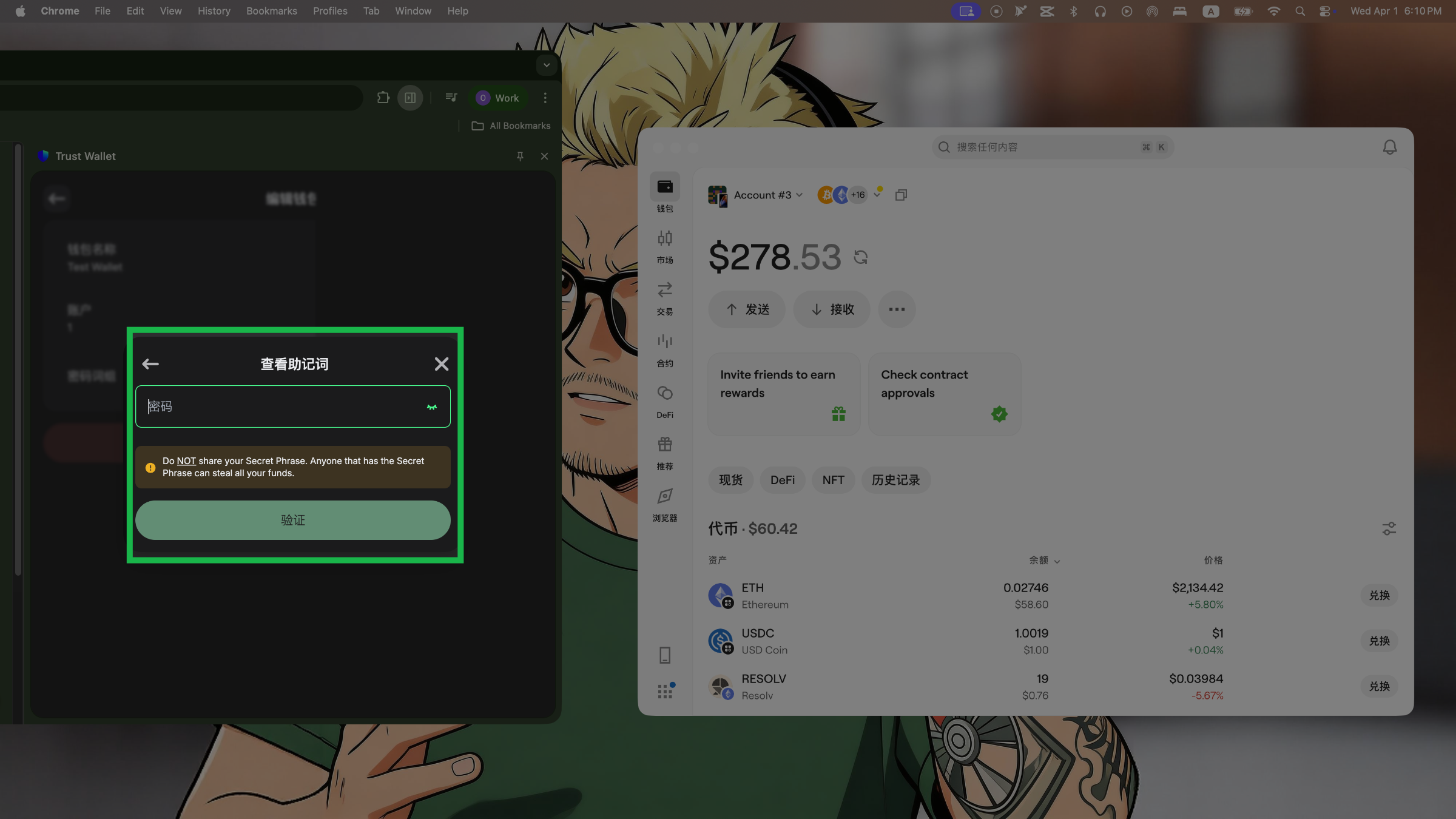
Task: Open the apps grid icon in sidebar
Action: tap(666, 691)
